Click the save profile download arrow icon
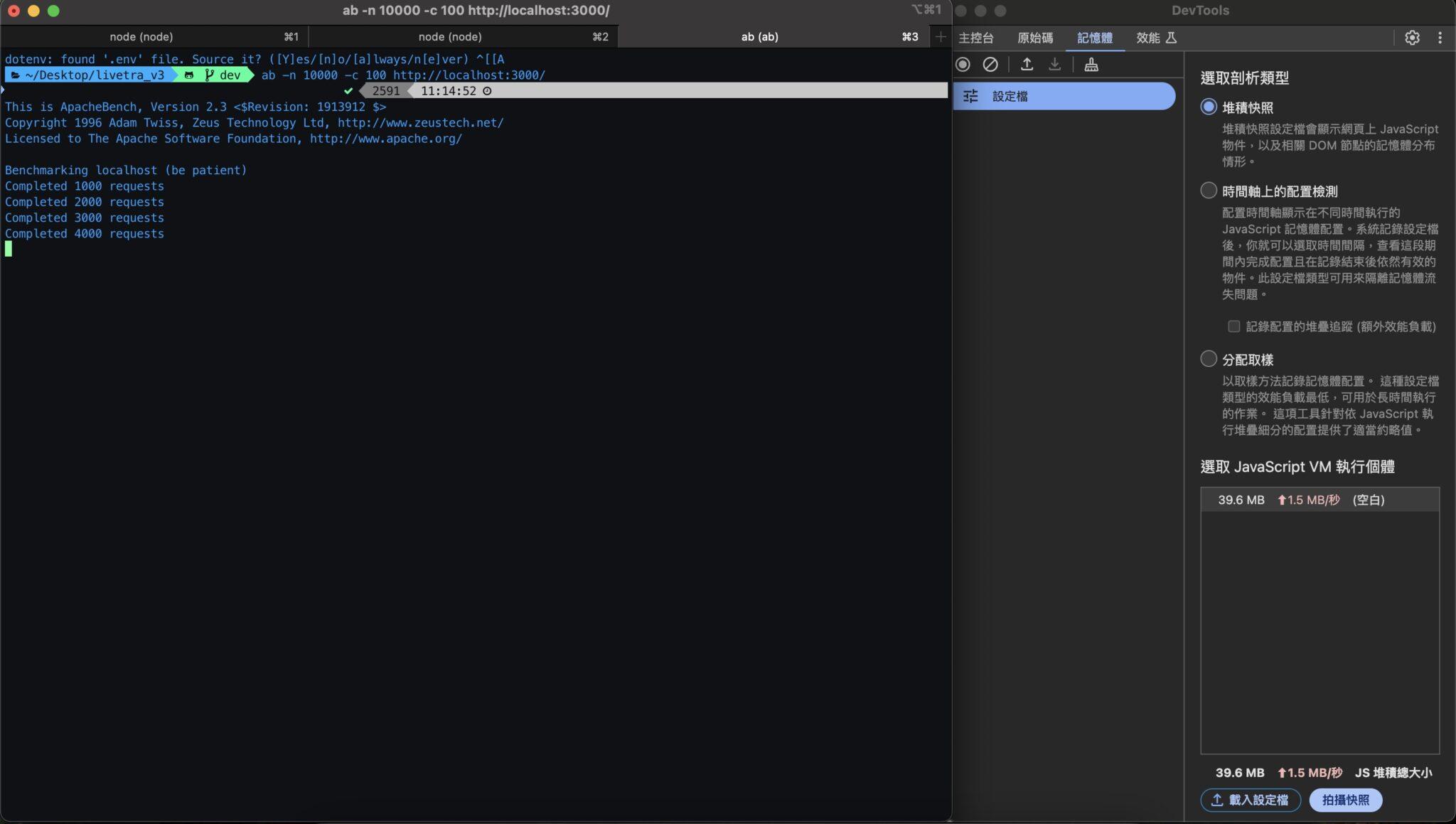The height and width of the screenshot is (824, 1456). (1054, 65)
